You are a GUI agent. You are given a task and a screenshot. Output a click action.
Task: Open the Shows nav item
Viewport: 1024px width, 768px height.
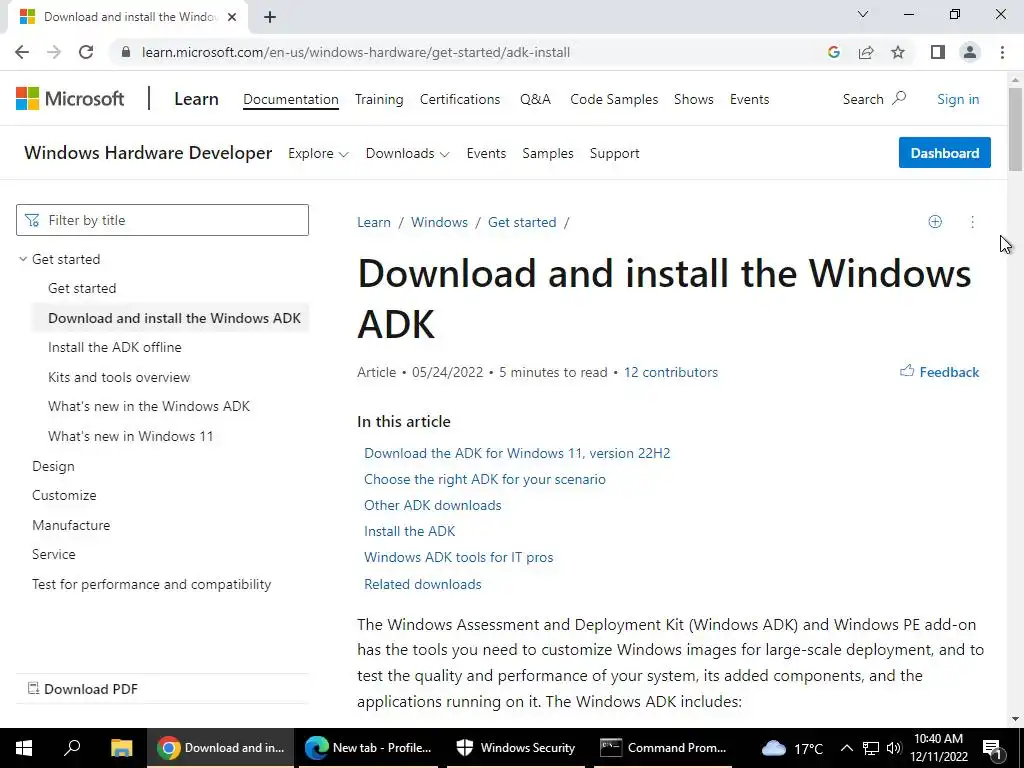[694, 99]
